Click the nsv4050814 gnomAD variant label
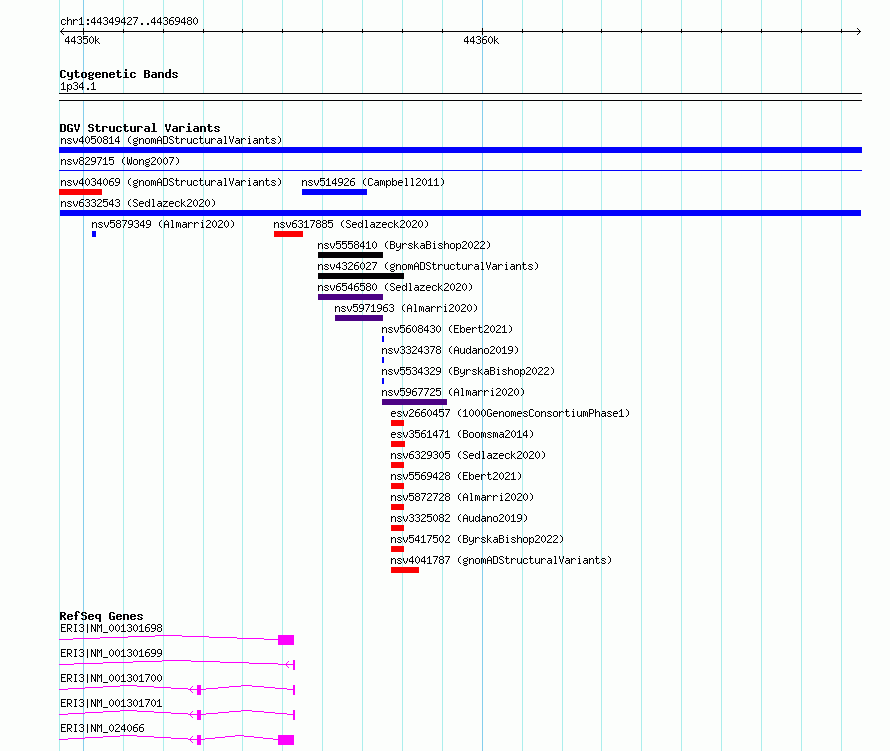This screenshot has height=751, width=890. pyautogui.click(x=171, y=140)
